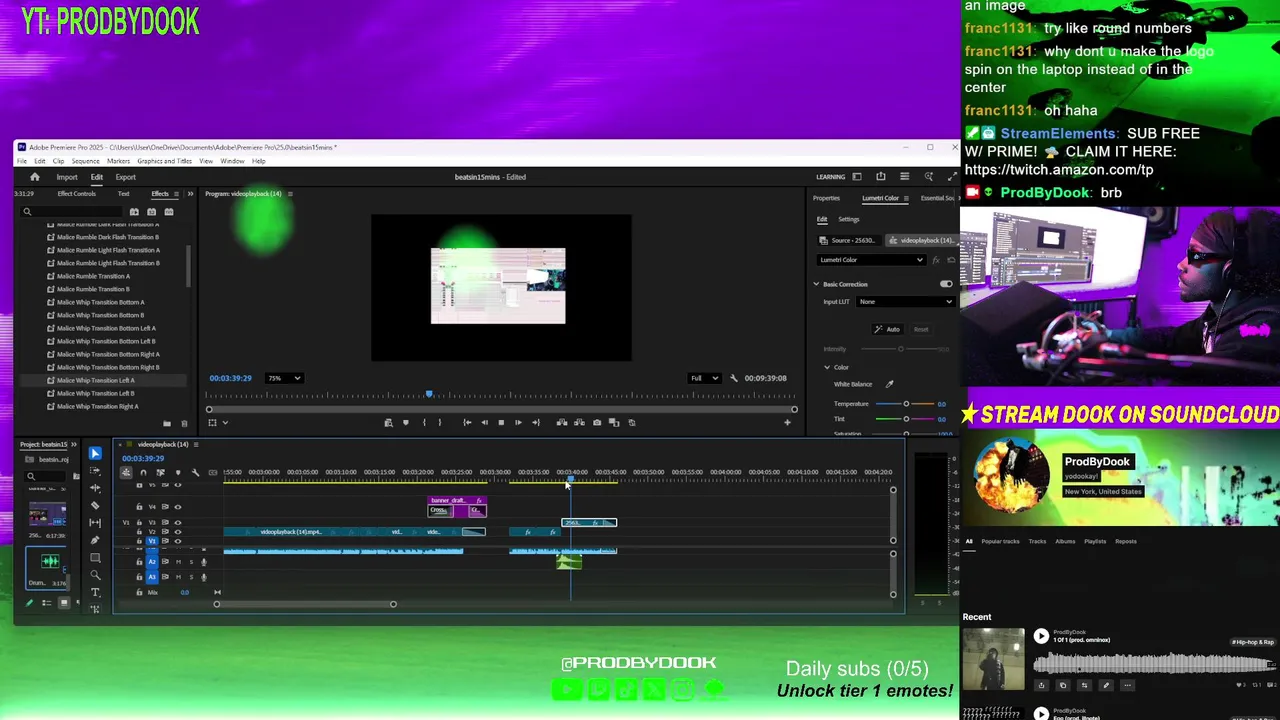Select the Ripple Edit tool
The image size is (1280, 720).
[x=95, y=488]
